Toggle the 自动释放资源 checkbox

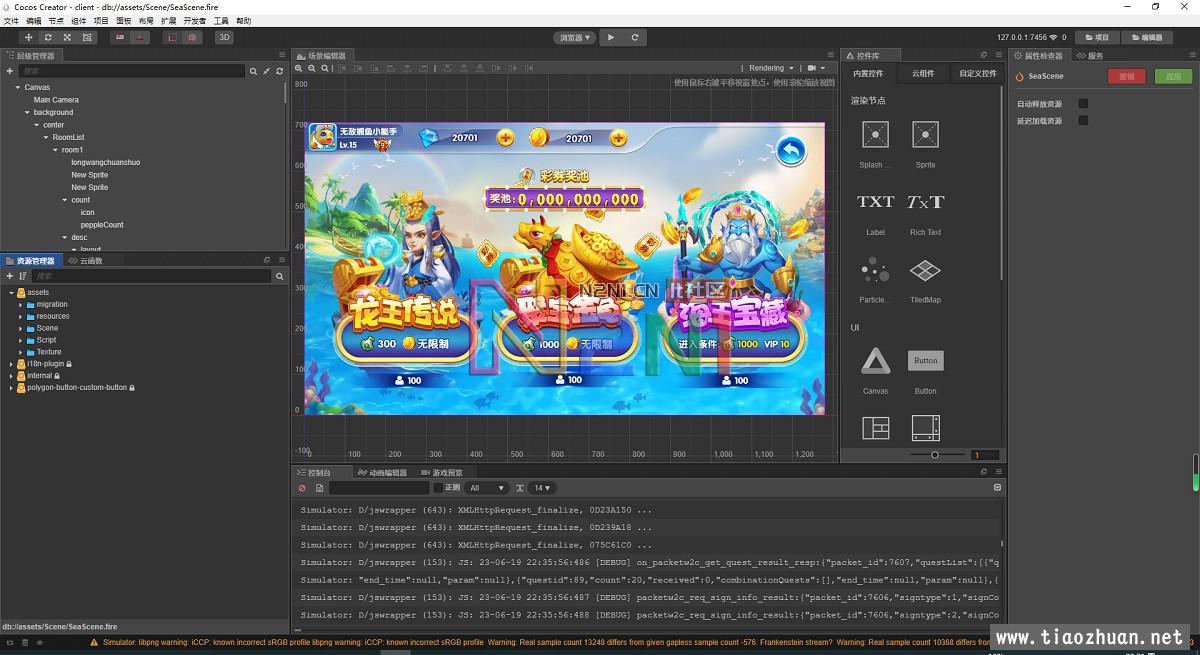pyautogui.click(x=1083, y=104)
